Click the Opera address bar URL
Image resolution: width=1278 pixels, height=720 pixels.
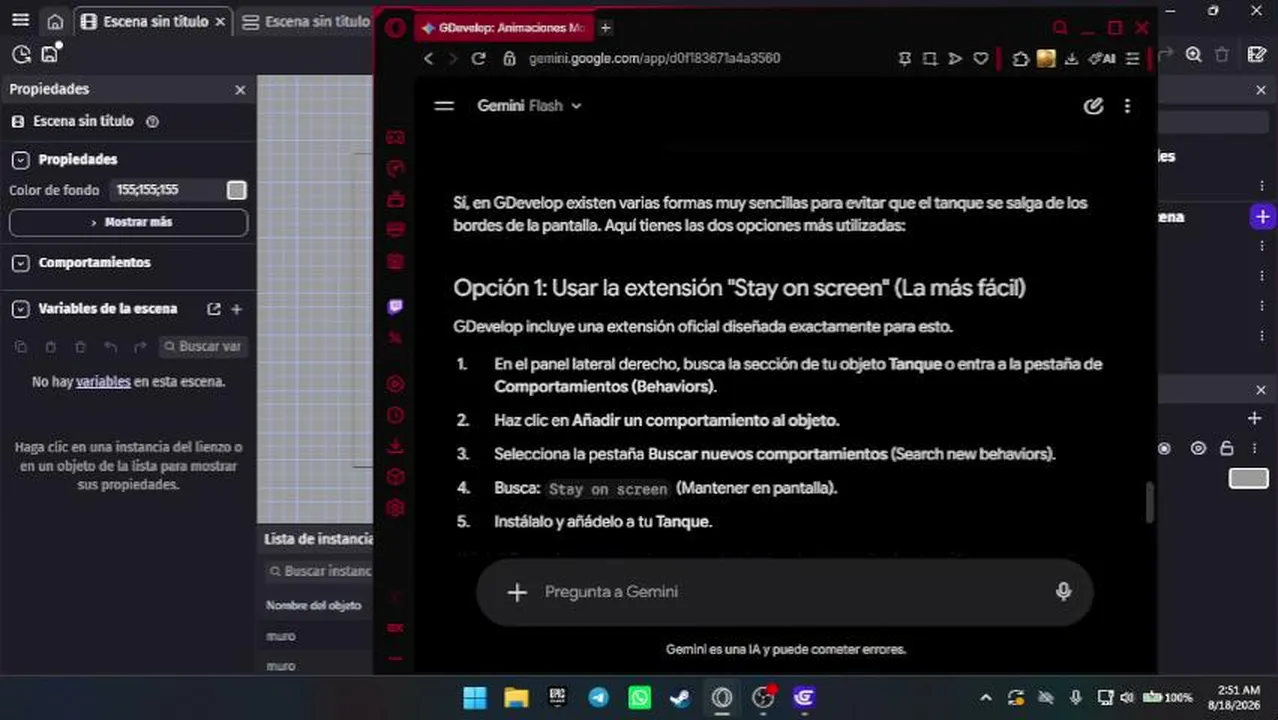coord(654,58)
